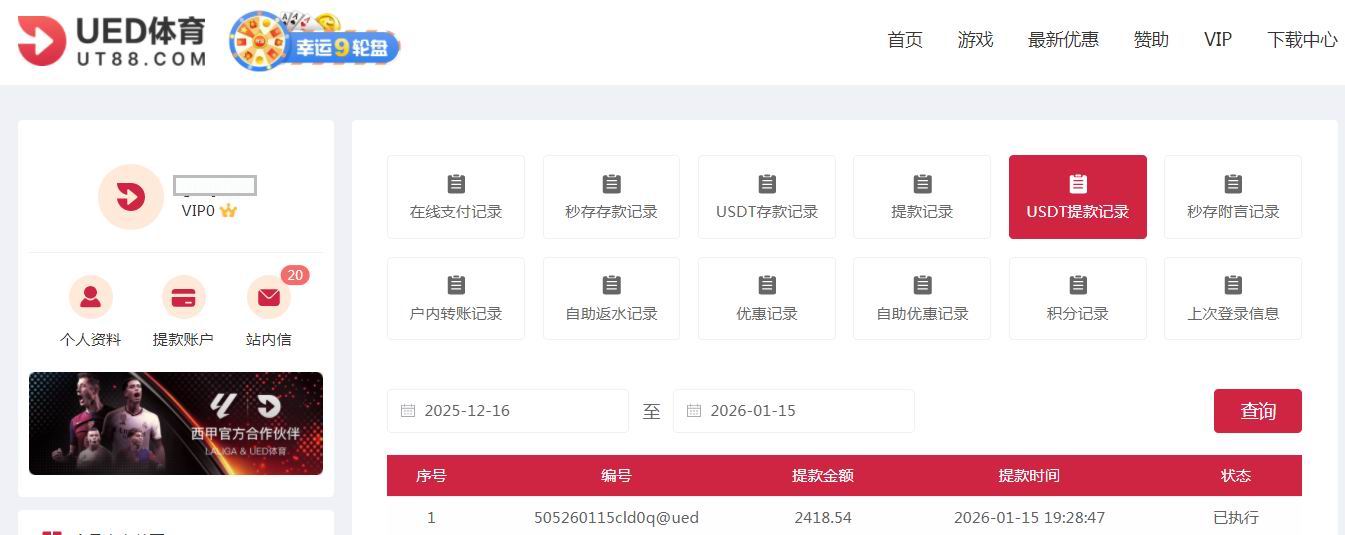Switch to 秒存存款记录 tab
The width and height of the screenshot is (1345, 535).
[x=611, y=197]
